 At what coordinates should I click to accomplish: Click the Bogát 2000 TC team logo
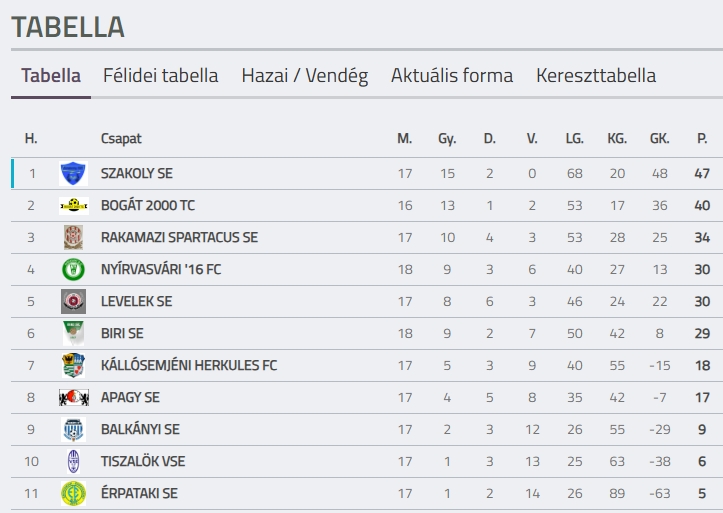[x=73, y=205]
